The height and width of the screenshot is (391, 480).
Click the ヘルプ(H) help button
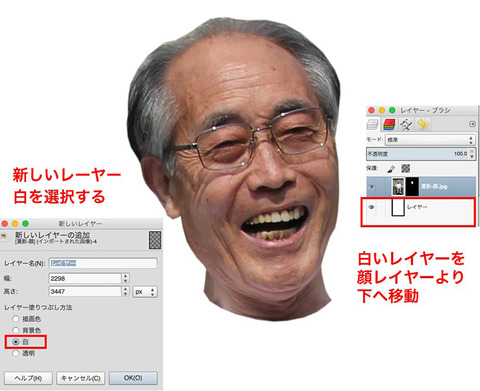[28, 378]
